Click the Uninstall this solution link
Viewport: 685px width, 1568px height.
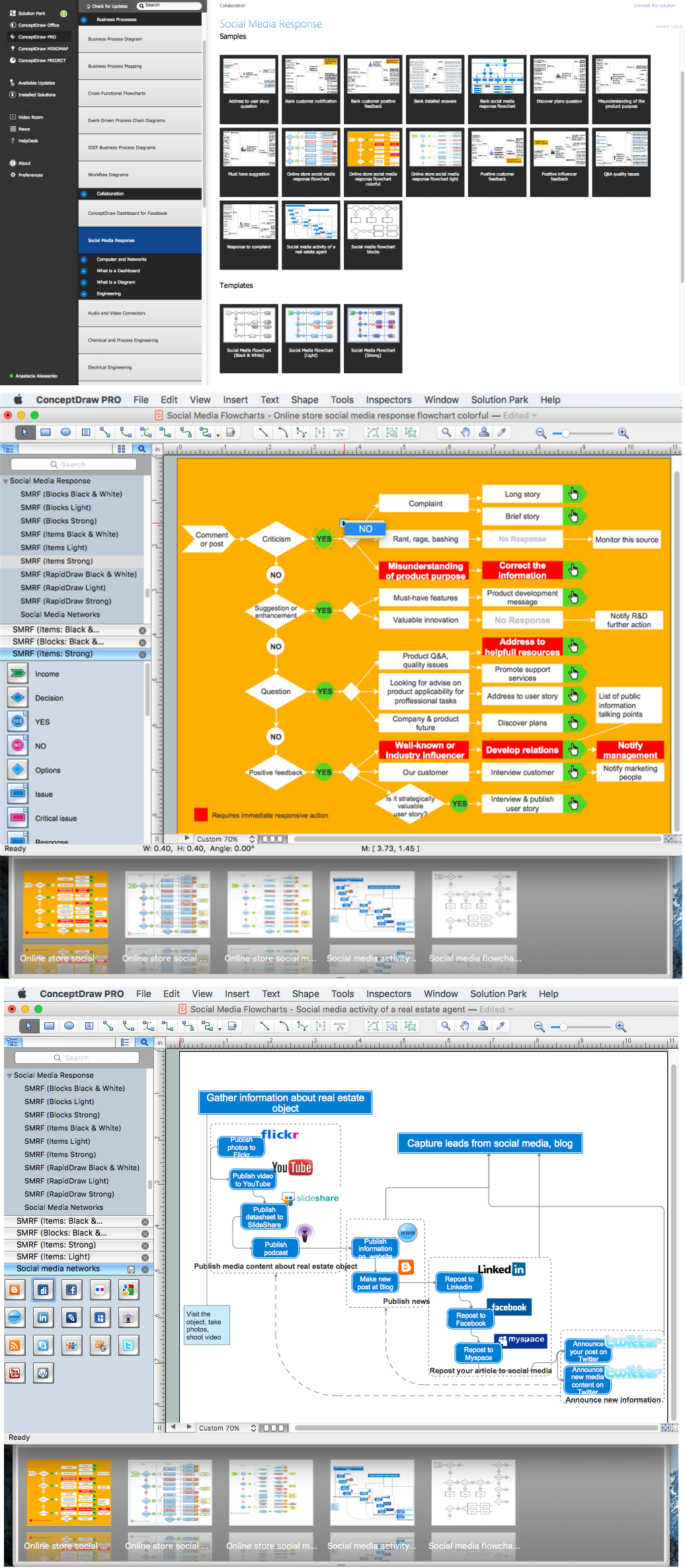pos(655,5)
